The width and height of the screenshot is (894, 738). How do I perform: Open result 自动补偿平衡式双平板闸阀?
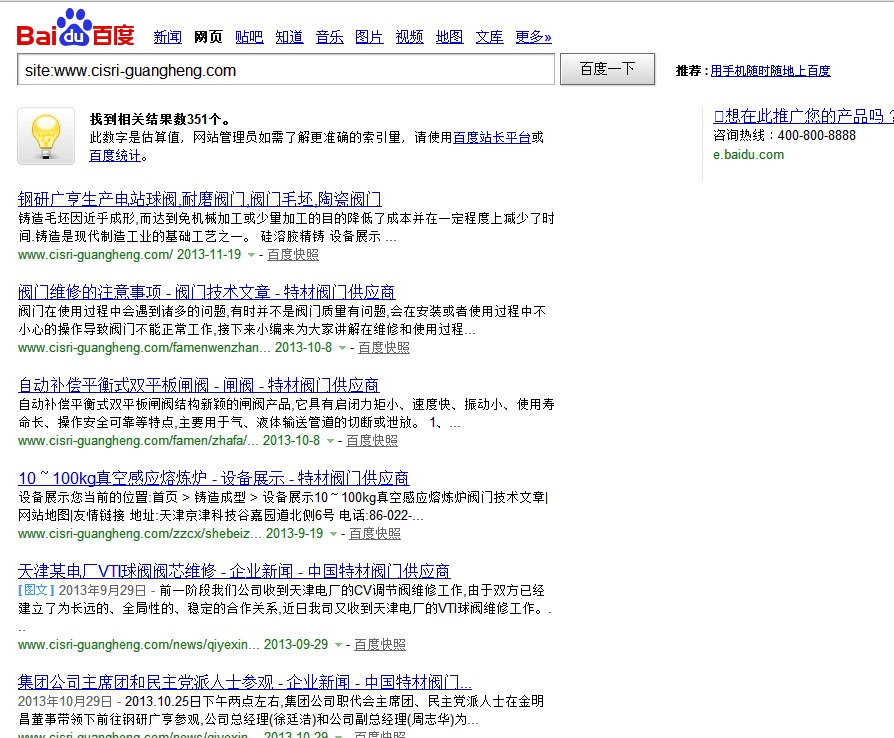198,385
